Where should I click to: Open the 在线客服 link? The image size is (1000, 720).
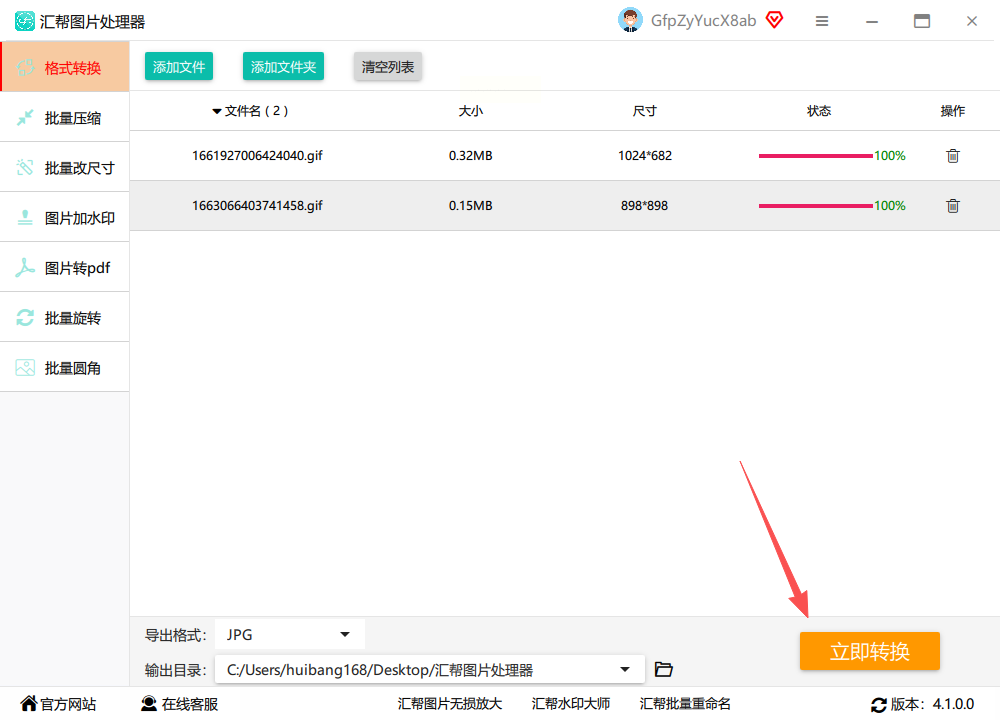pyautogui.click(x=180, y=703)
